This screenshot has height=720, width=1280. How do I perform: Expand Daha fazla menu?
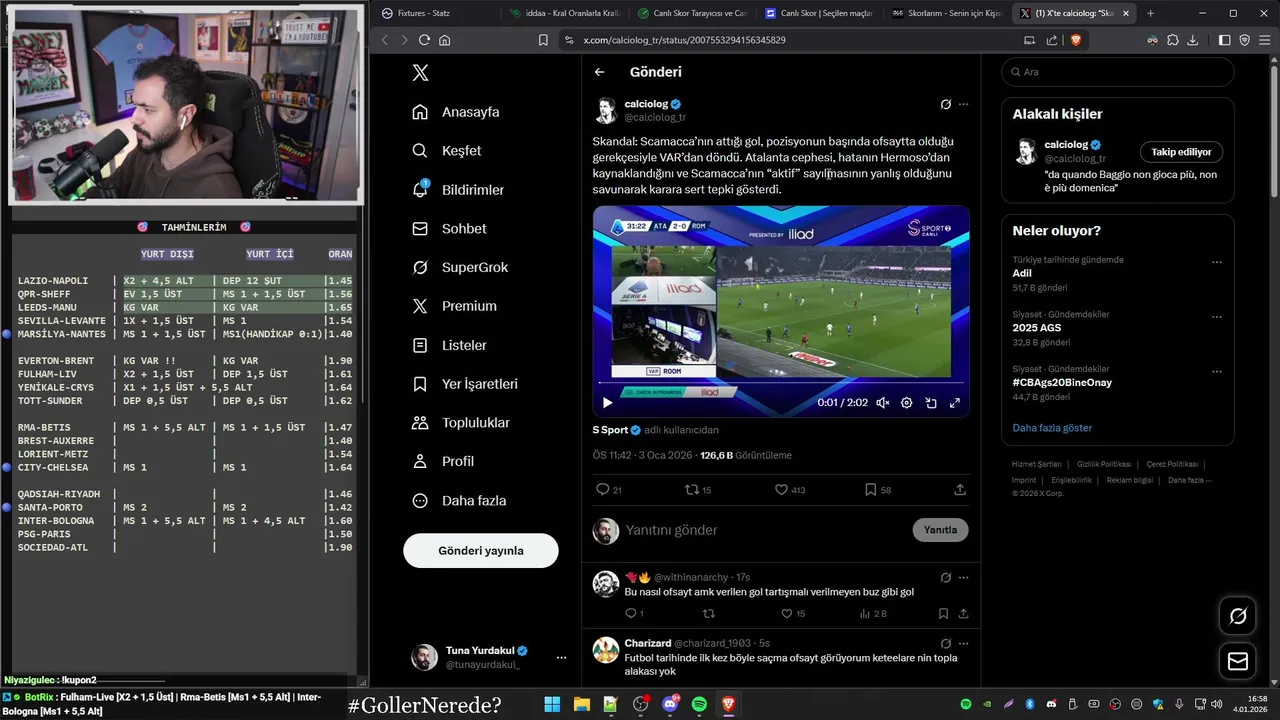click(459, 500)
